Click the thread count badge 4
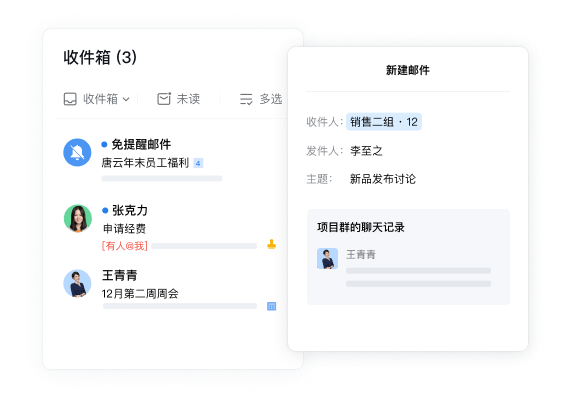Viewport: 570px width, 400px height. click(x=198, y=163)
